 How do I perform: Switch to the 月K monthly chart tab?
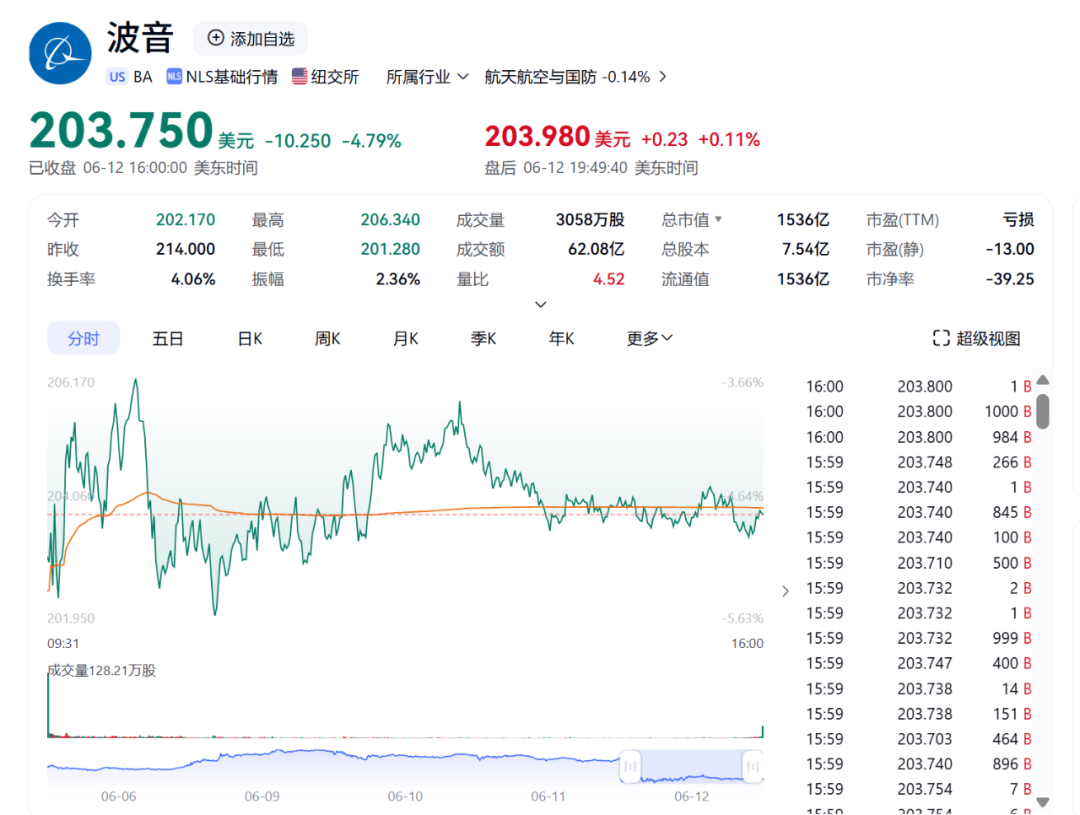point(406,338)
